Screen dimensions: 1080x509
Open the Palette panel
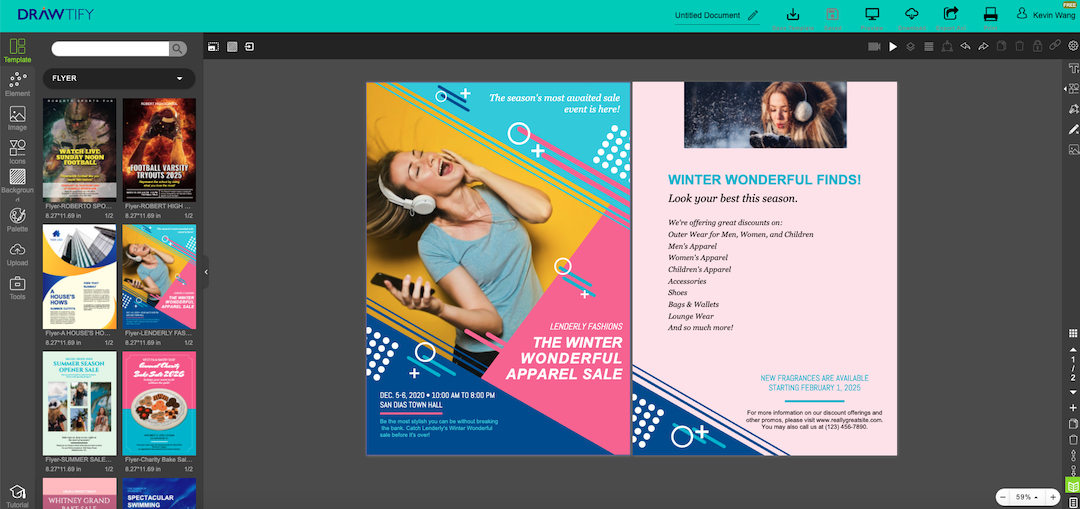click(x=17, y=220)
